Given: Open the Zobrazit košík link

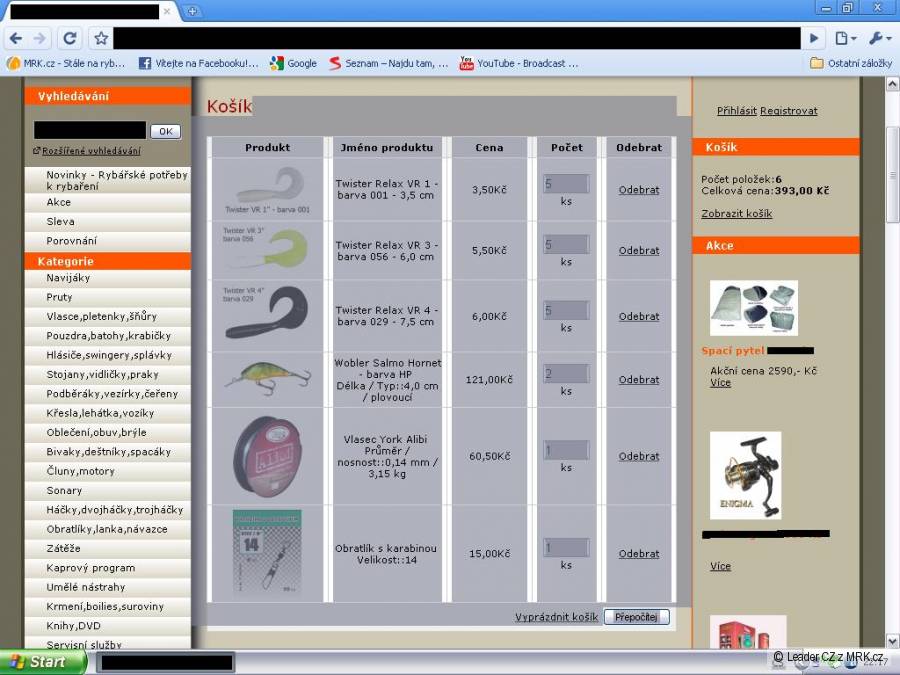Looking at the screenshot, I should point(736,214).
